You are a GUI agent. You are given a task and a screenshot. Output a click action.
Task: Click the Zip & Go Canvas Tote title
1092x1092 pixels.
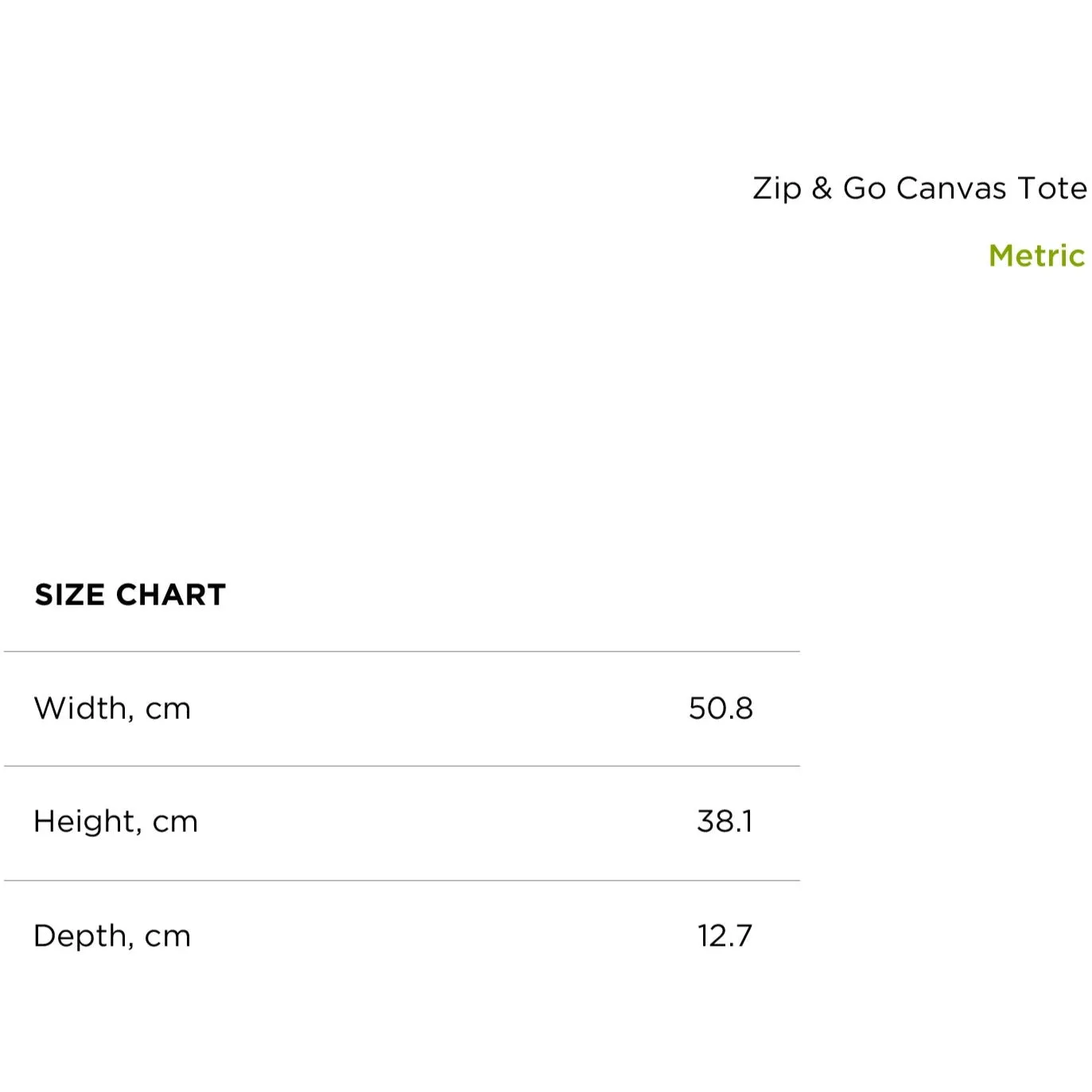pos(919,188)
